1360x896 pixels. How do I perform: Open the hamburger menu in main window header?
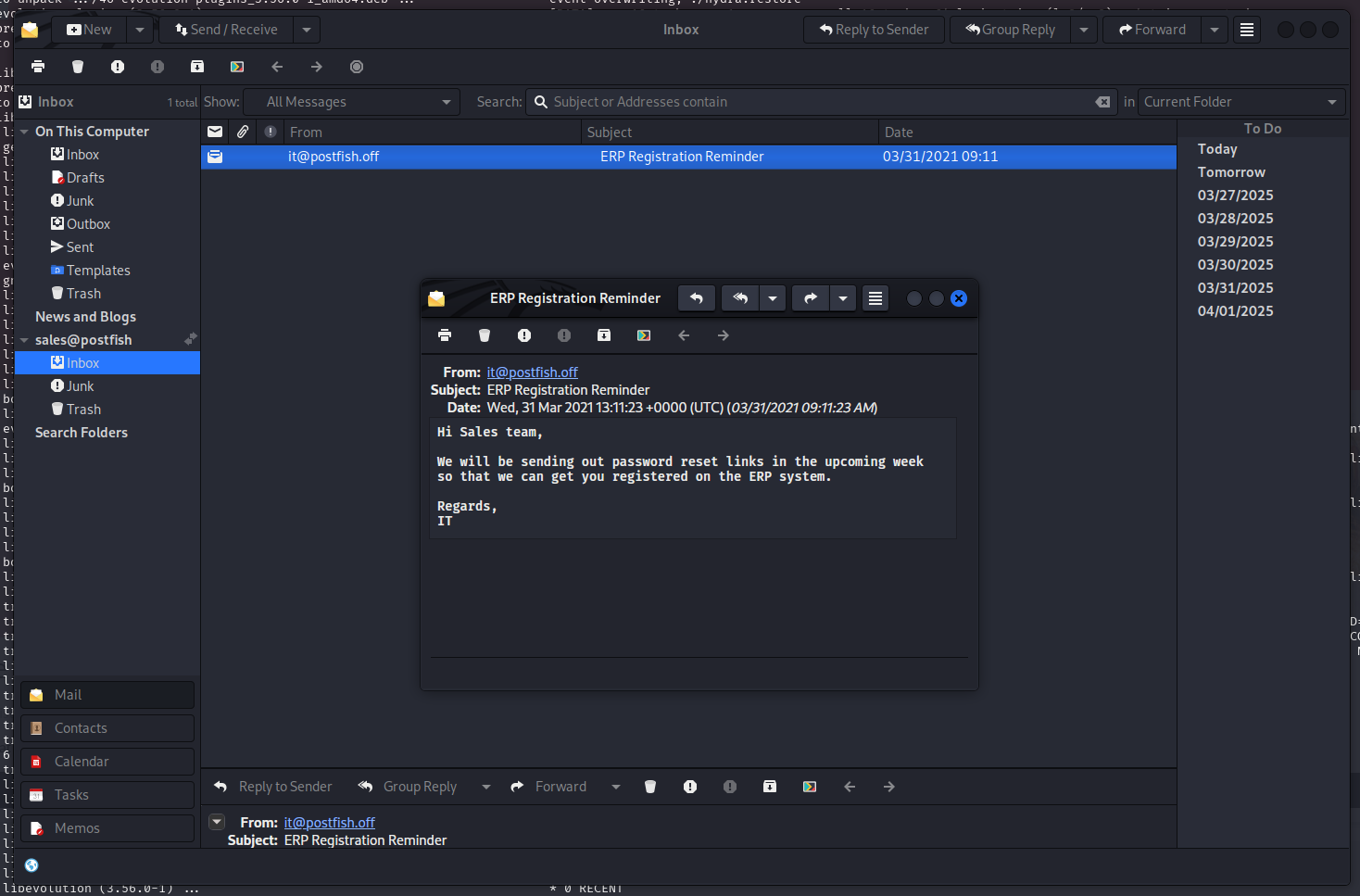pyautogui.click(x=1247, y=30)
